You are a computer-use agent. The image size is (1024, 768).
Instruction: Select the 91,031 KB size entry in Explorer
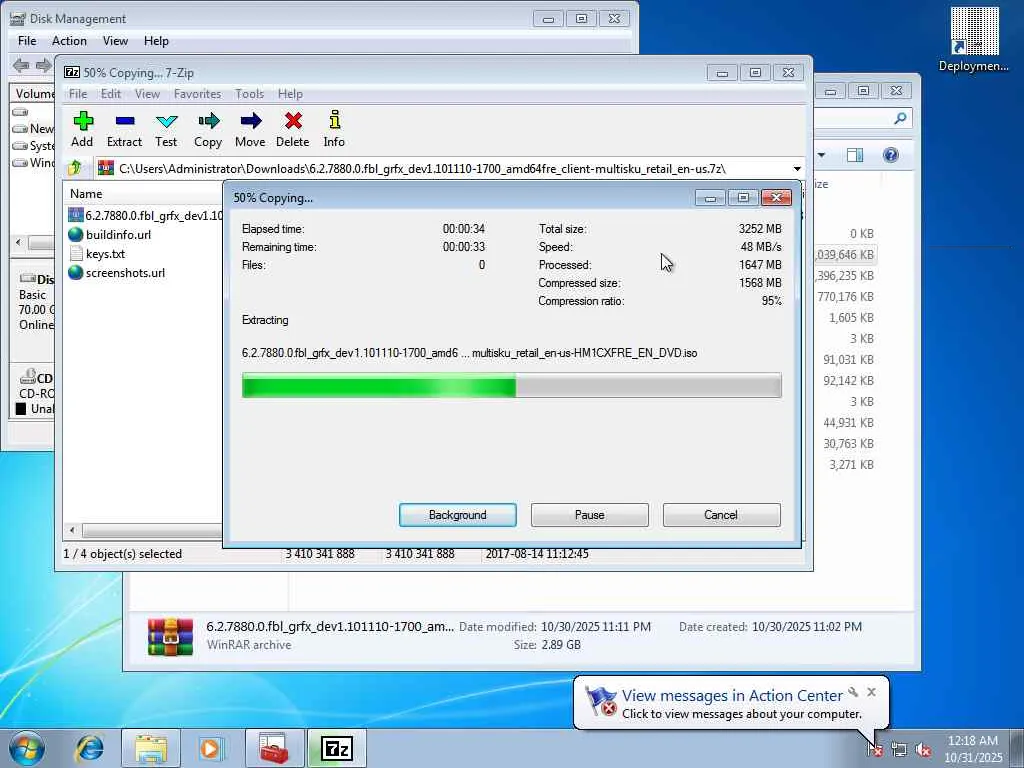(848, 360)
